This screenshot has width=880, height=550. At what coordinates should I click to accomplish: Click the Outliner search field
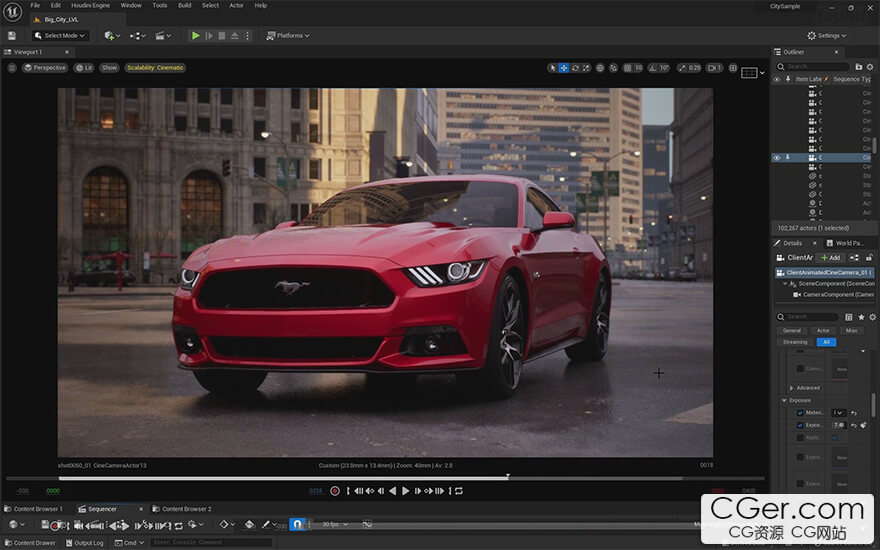(x=813, y=66)
